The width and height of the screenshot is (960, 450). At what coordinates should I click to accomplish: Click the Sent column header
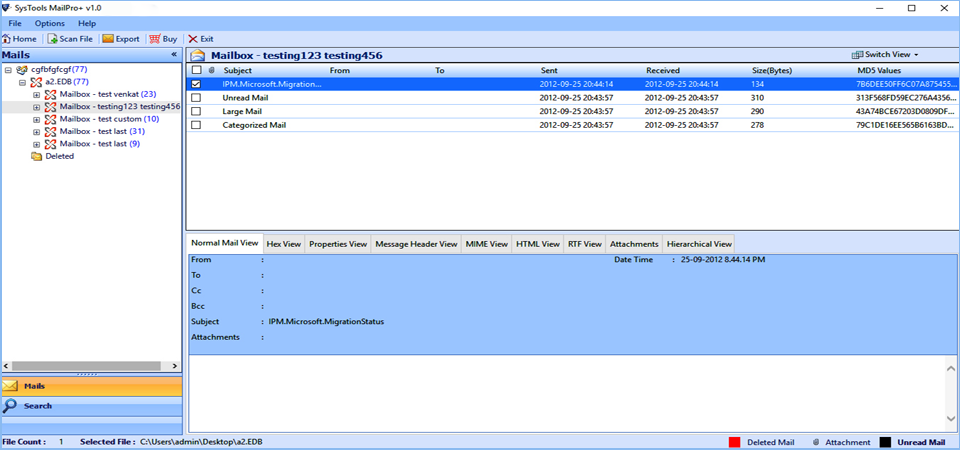(549, 70)
